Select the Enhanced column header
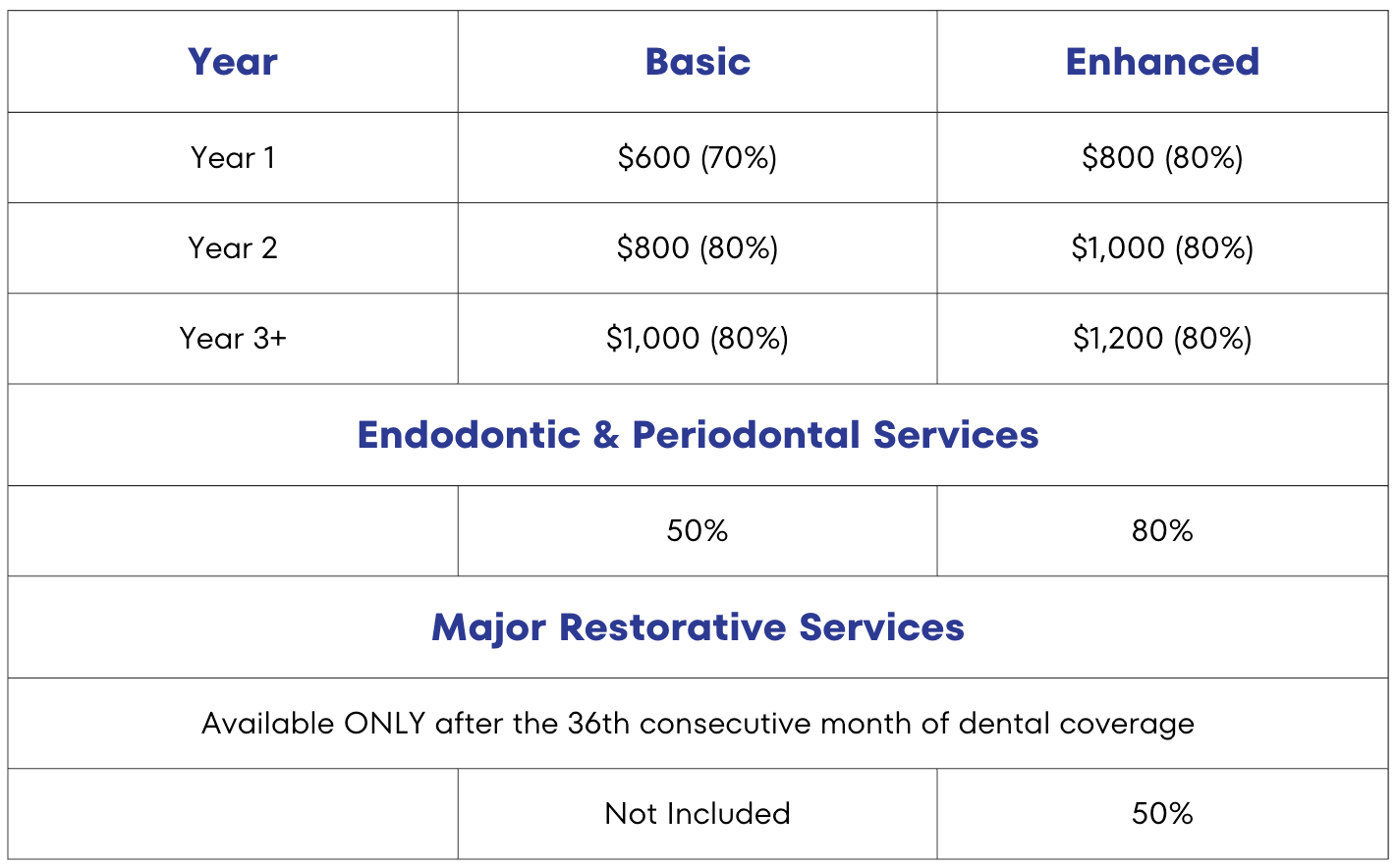Image resolution: width=1397 pixels, height=868 pixels. pyautogui.click(x=1162, y=62)
